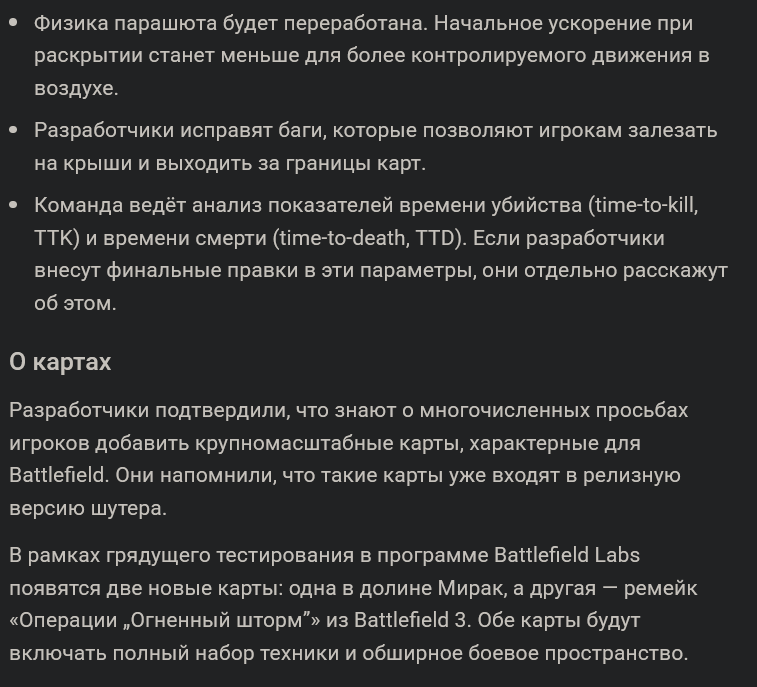Viewport: 757px width, 687px height.
Task: Click 'Battlefield Labs' in the last paragraph
Action: click(x=567, y=555)
